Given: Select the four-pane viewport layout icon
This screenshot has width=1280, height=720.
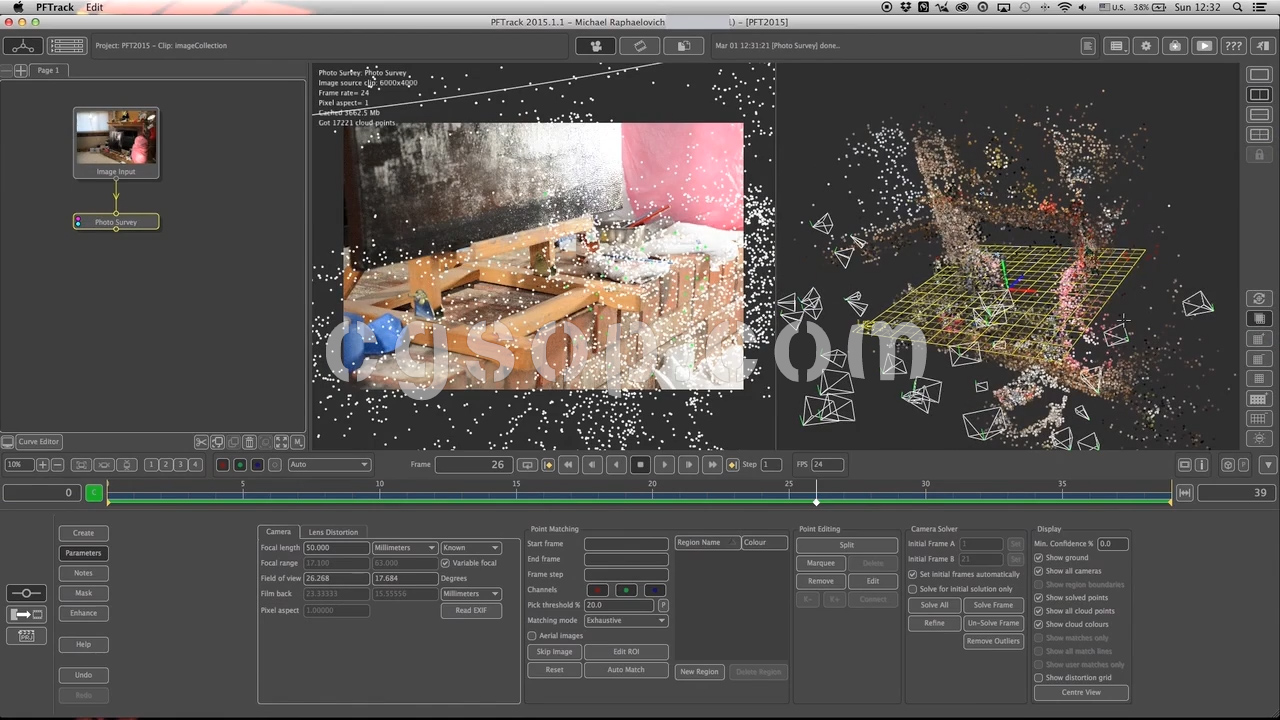Looking at the screenshot, I should pos(1259,135).
